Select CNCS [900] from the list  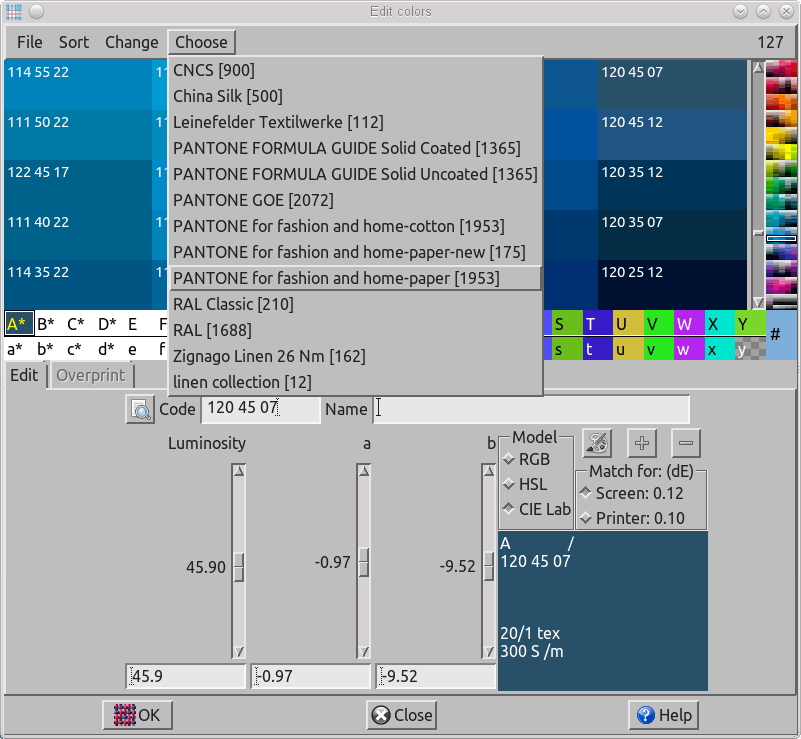355,70
